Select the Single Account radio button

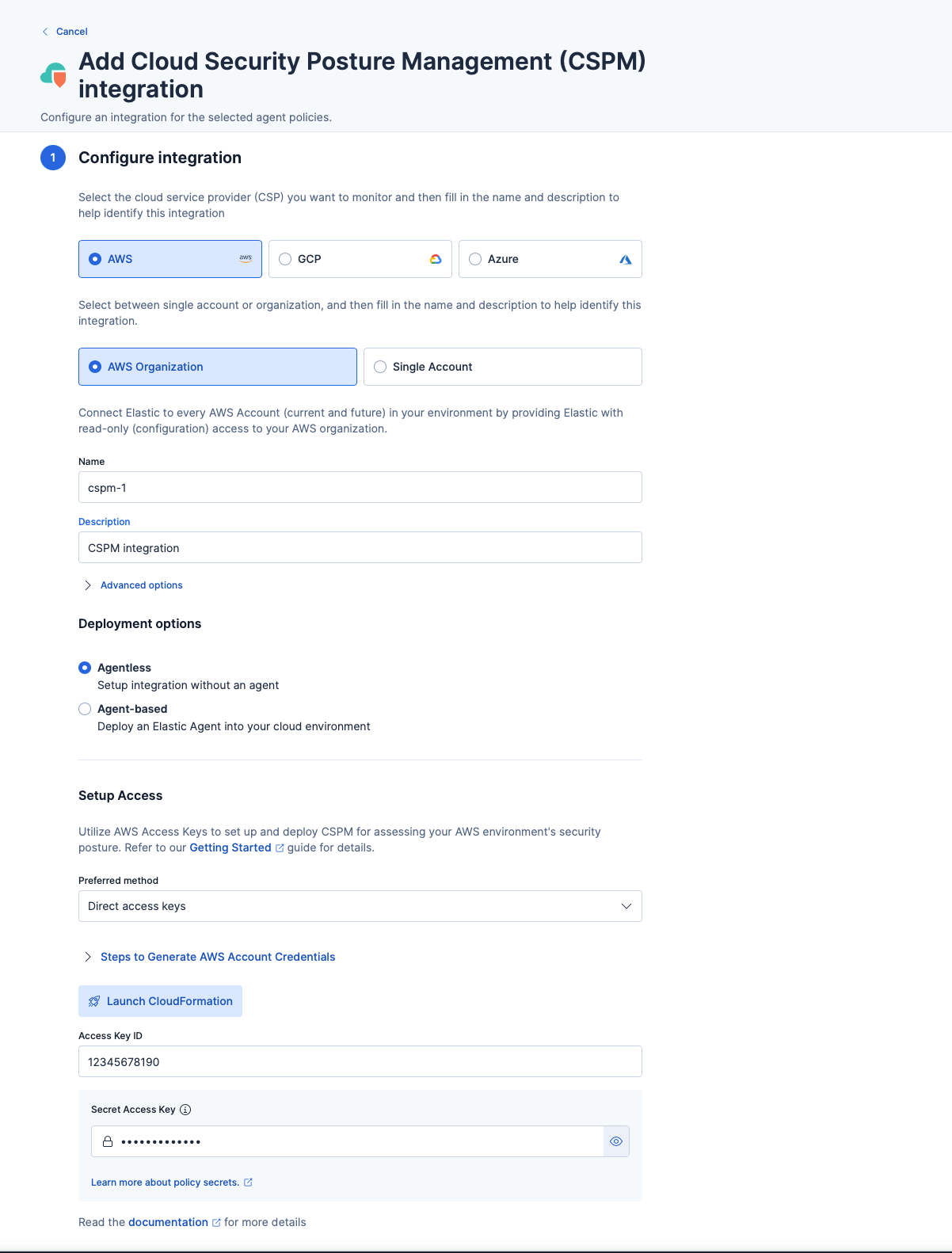tap(380, 366)
